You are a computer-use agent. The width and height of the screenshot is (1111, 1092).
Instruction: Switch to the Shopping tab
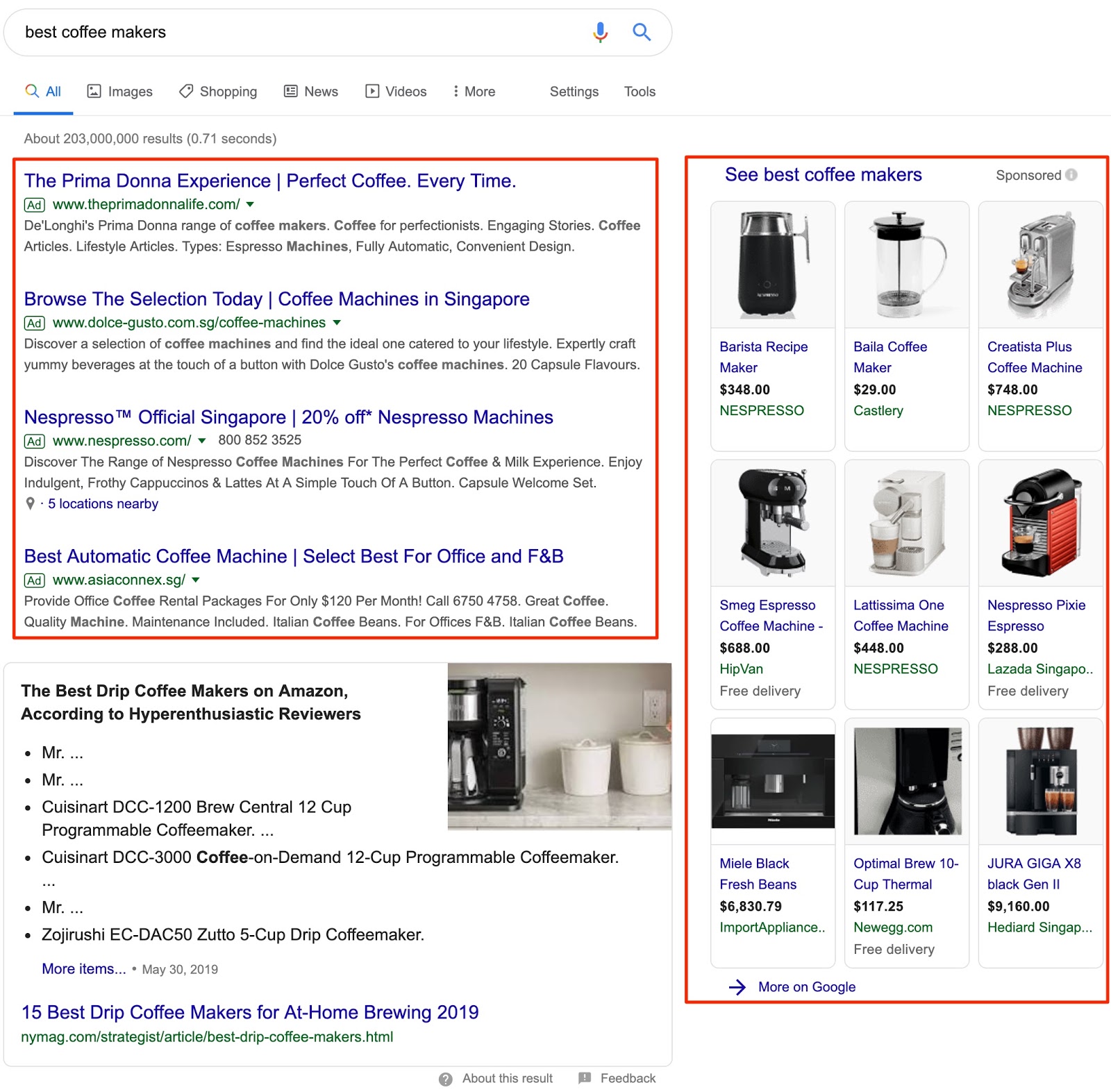tap(218, 92)
